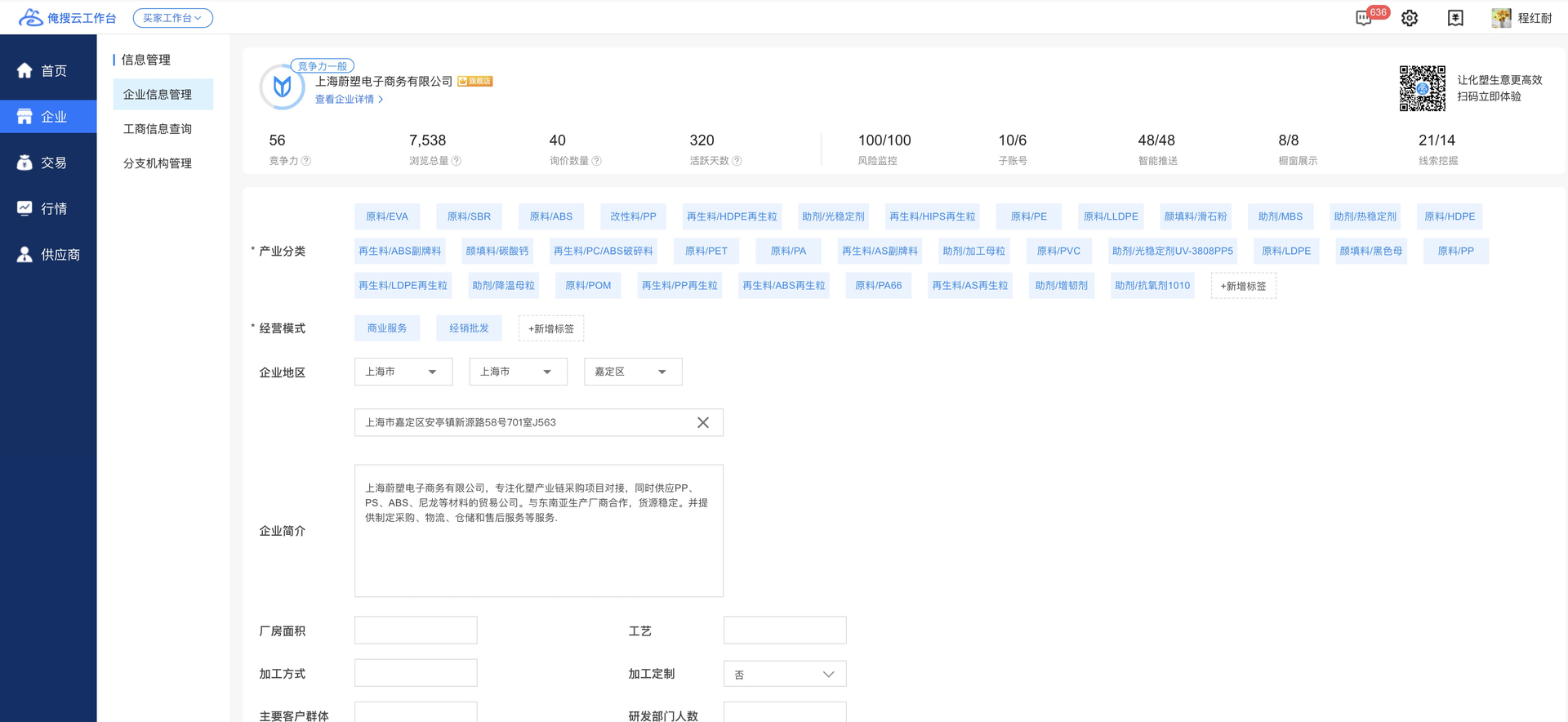Click the download/bookmark icon in header

(1455, 18)
